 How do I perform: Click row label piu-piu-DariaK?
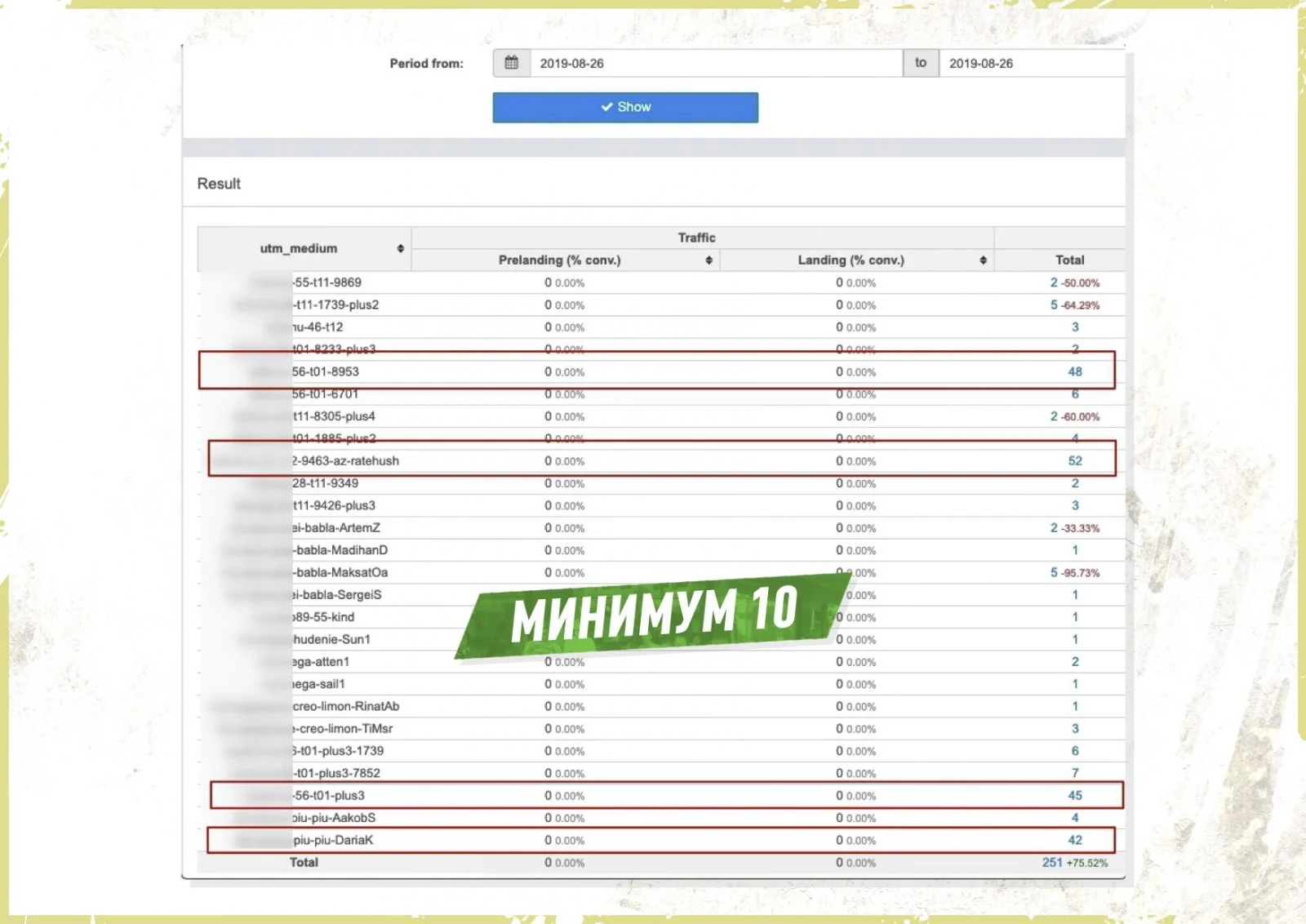point(333,840)
